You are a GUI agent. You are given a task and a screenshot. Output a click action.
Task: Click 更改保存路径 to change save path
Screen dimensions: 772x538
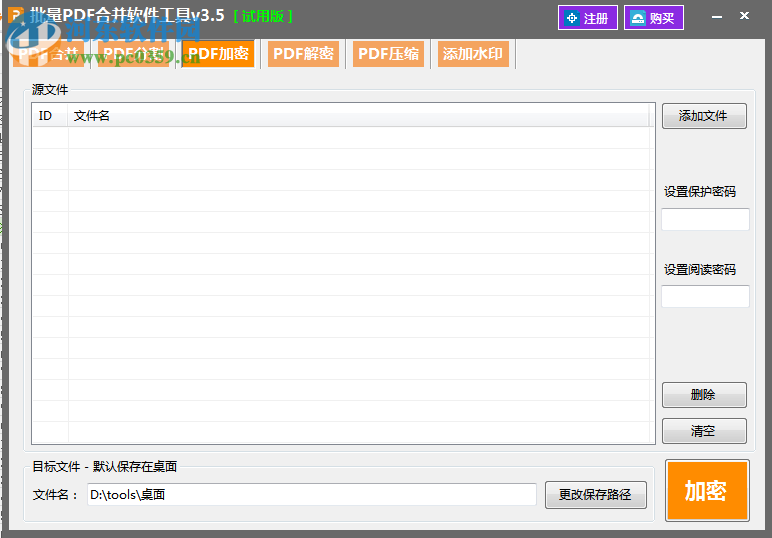(596, 495)
